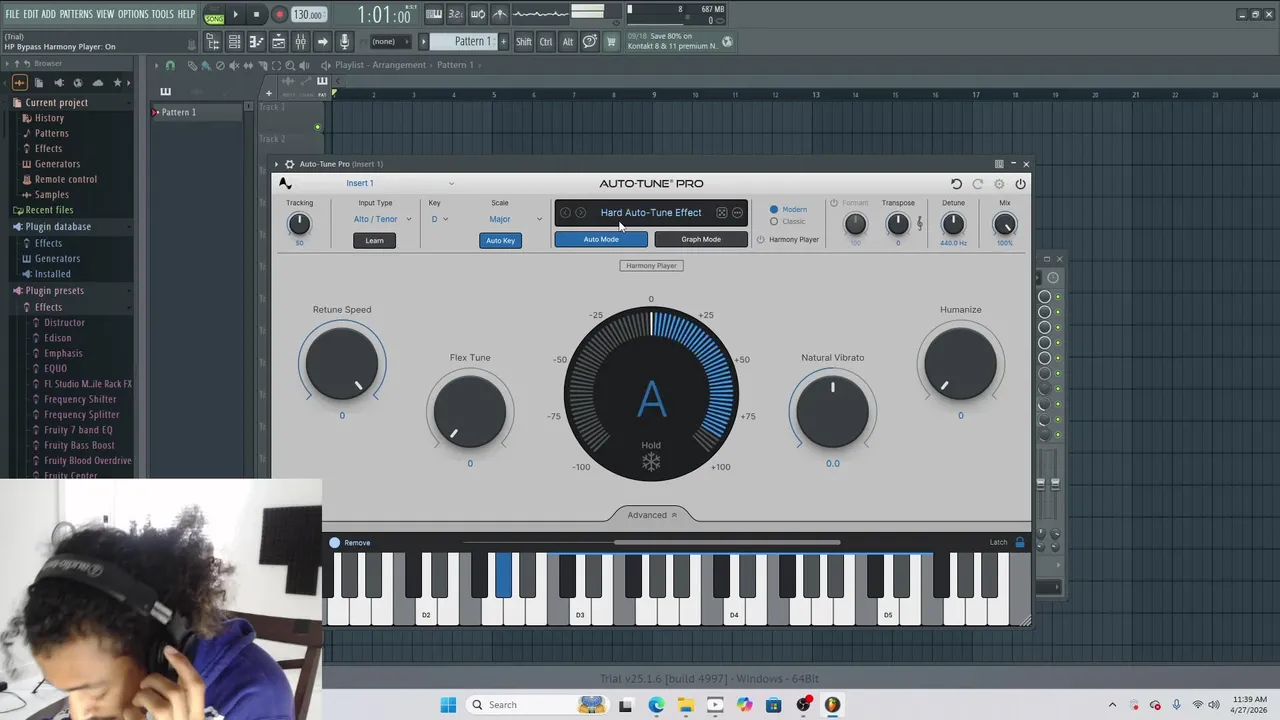
Task: Open the (none) snap dropdown
Action: coord(391,41)
